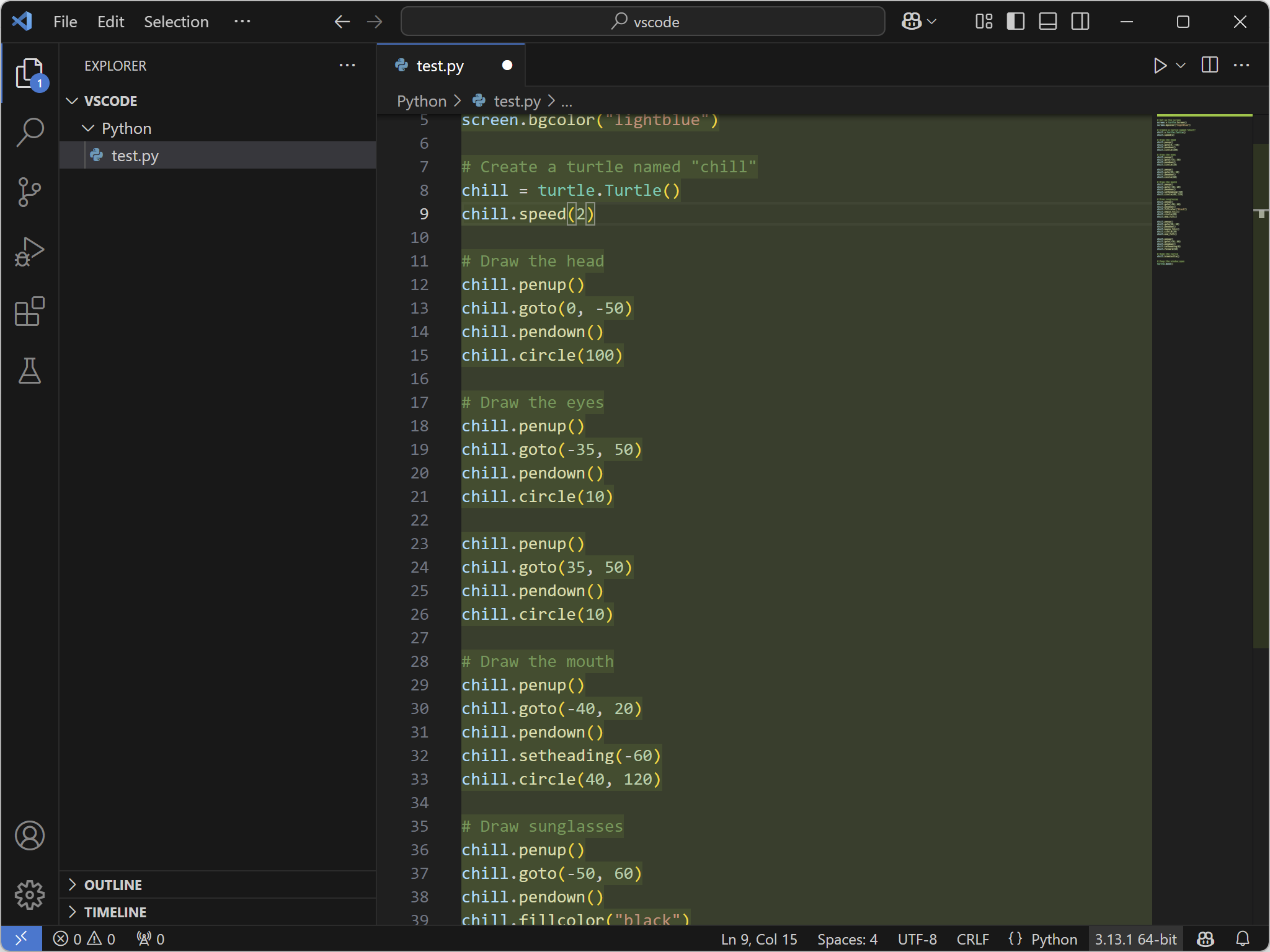
Task: Open the Run and Debug view
Action: point(29,252)
